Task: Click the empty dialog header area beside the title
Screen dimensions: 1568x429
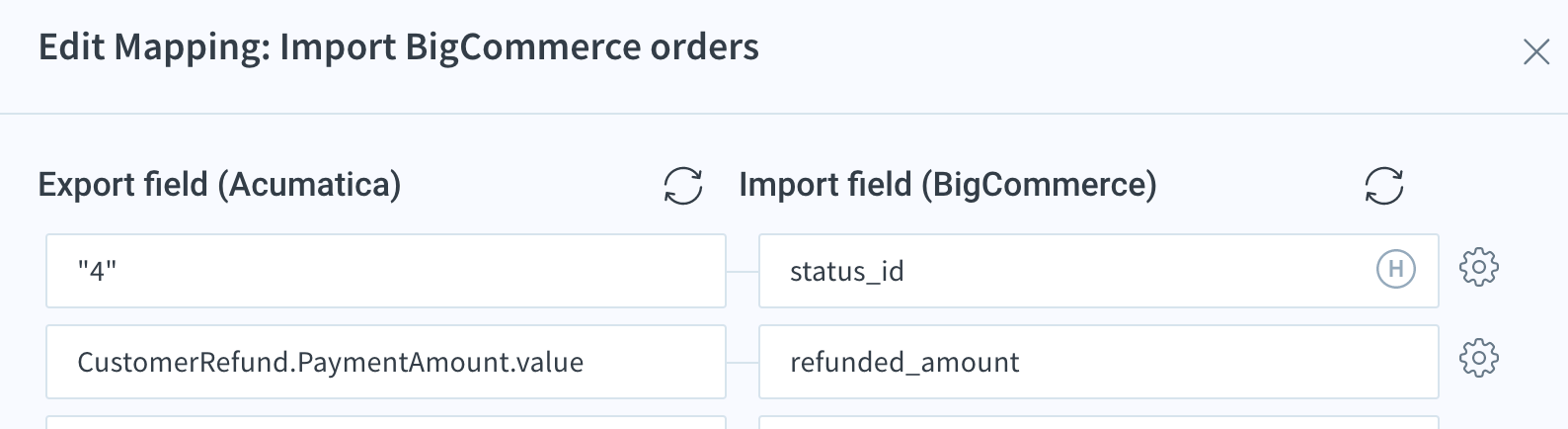Action: tap(1136, 49)
